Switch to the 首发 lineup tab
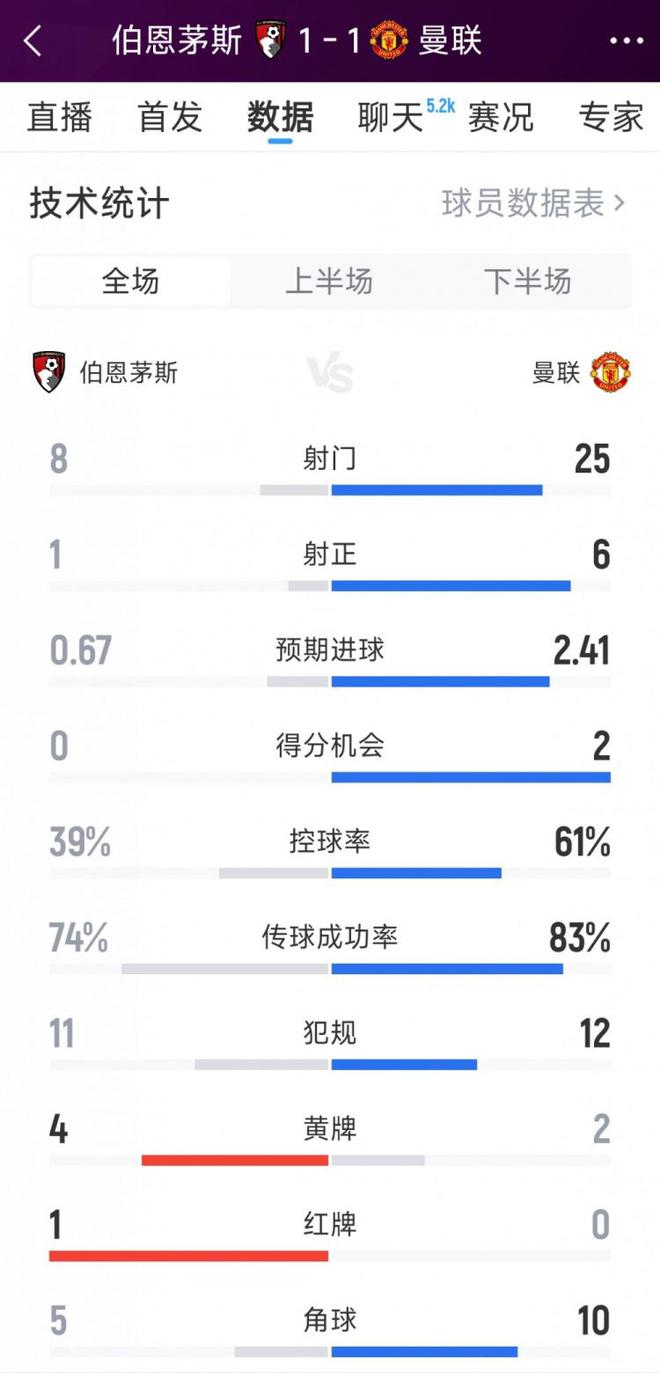Image resolution: width=660 pixels, height=1373 pixels. (170, 118)
